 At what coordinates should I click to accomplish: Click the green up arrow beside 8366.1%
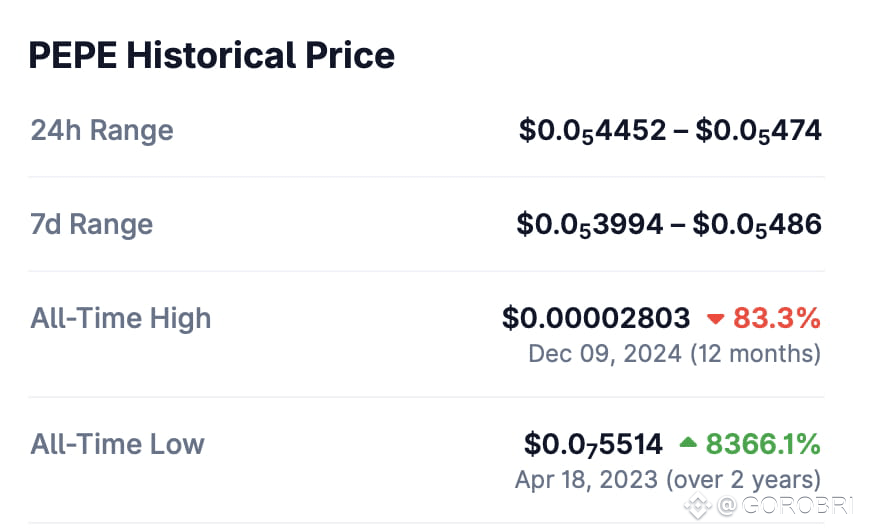pyautogui.click(x=688, y=443)
